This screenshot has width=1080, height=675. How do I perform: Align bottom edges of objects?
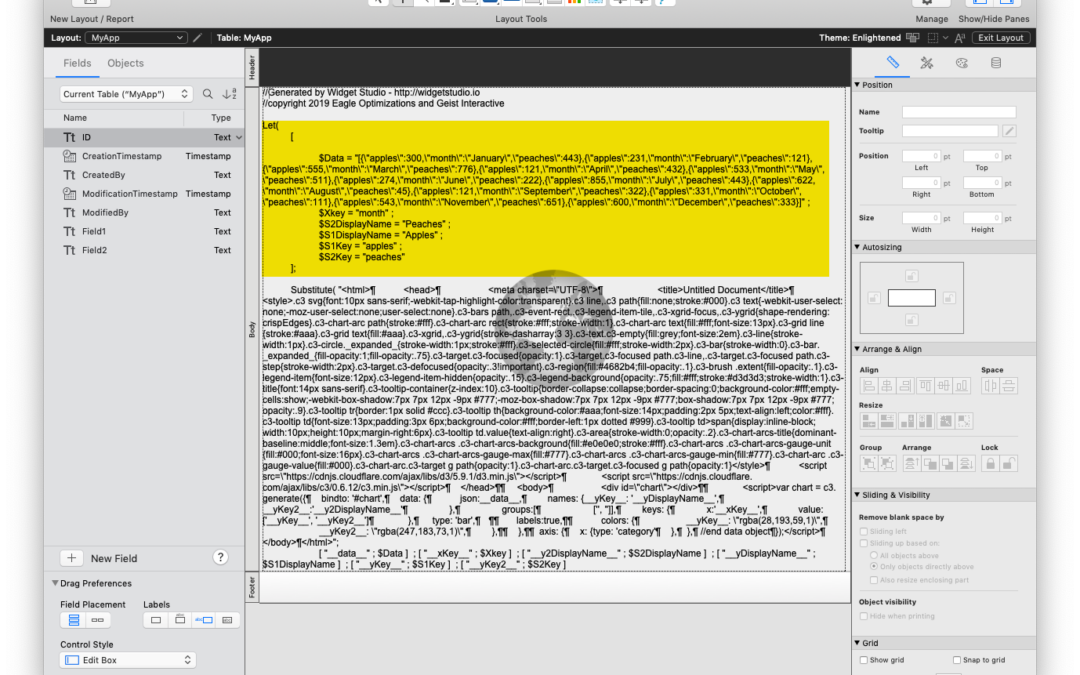tap(962, 386)
